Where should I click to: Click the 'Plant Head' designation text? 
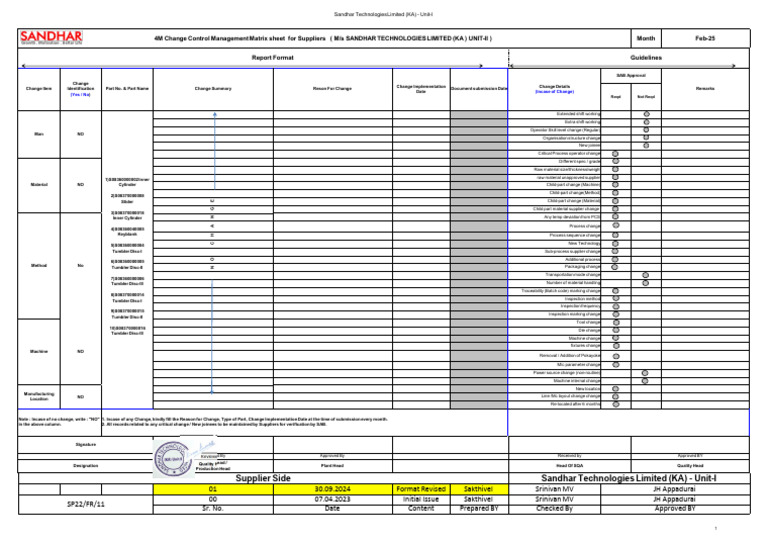332,466
